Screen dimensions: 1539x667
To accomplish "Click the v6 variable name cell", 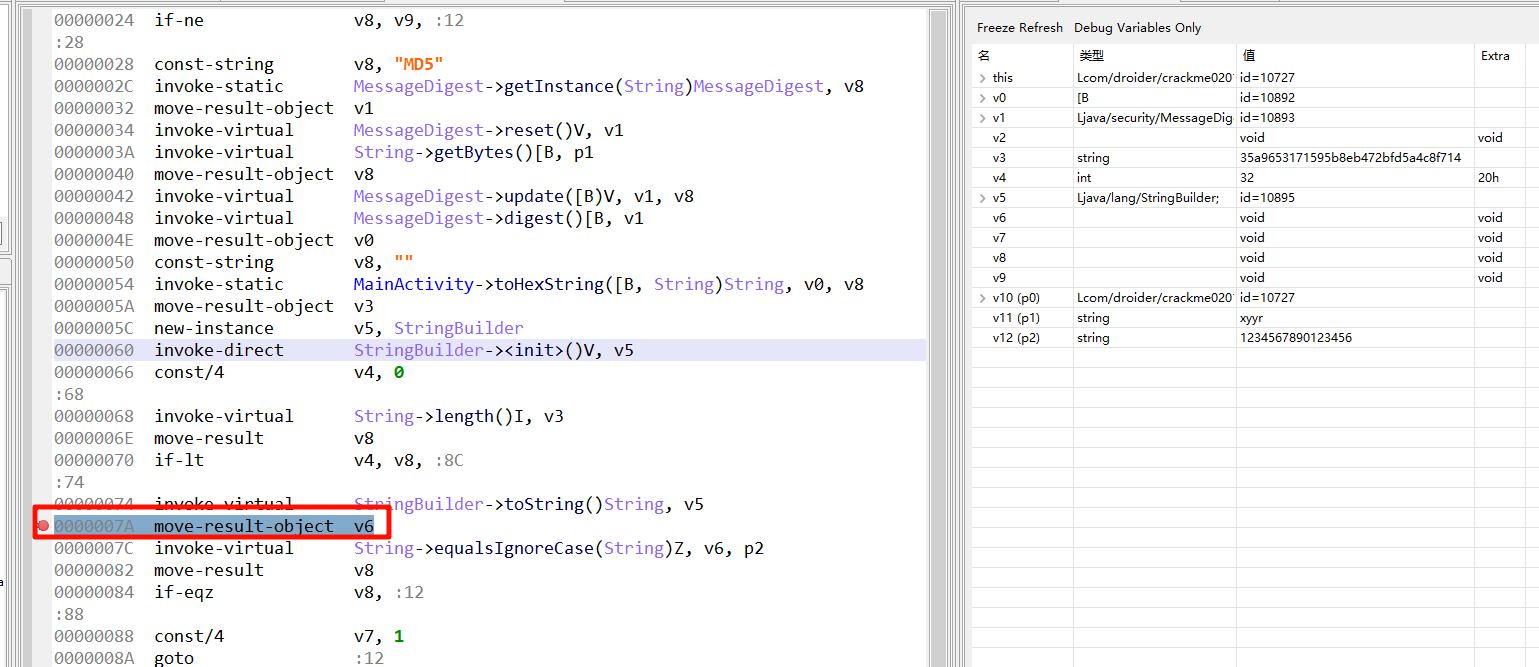I will pyautogui.click(x=1022, y=217).
